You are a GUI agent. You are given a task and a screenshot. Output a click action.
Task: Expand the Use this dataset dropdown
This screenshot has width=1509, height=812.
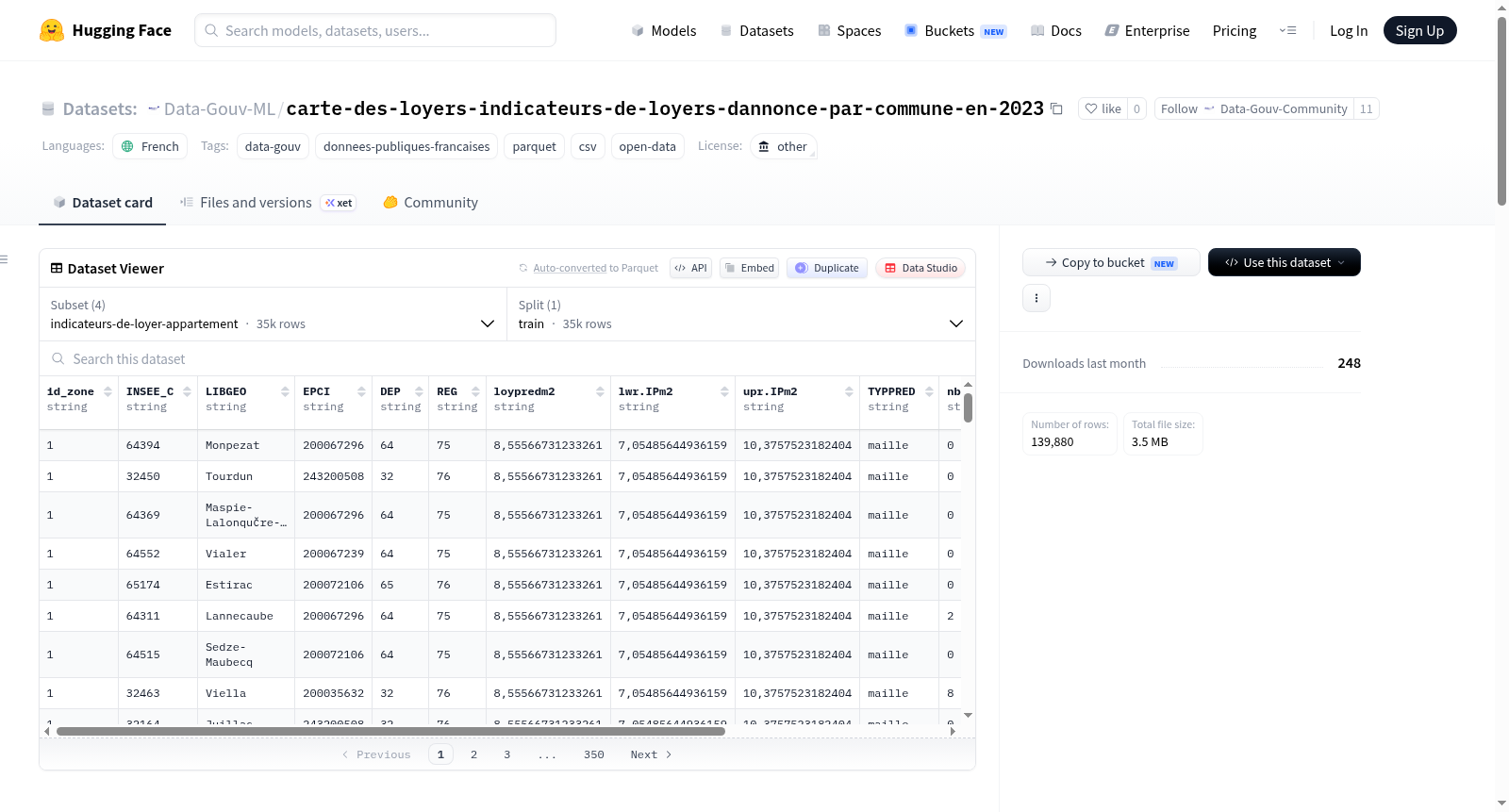coord(1285,262)
